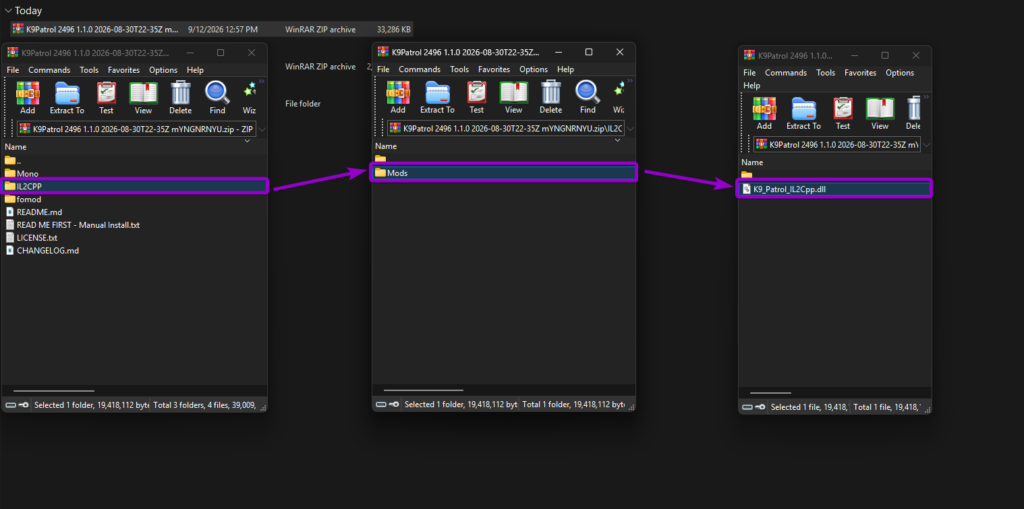1024x509 pixels.
Task: Click Test icon in right WinRAR window
Action: (x=842, y=113)
